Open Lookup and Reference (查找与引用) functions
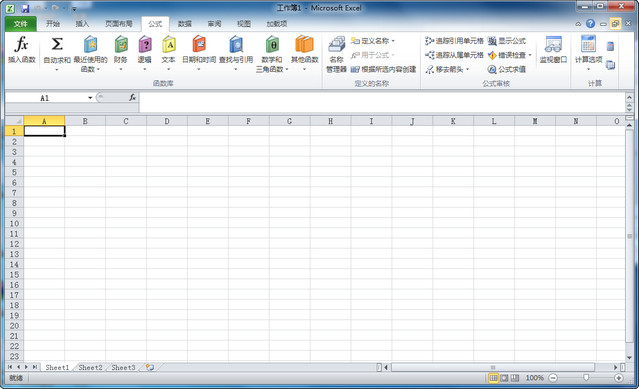639x389 pixels. [x=236, y=54]
